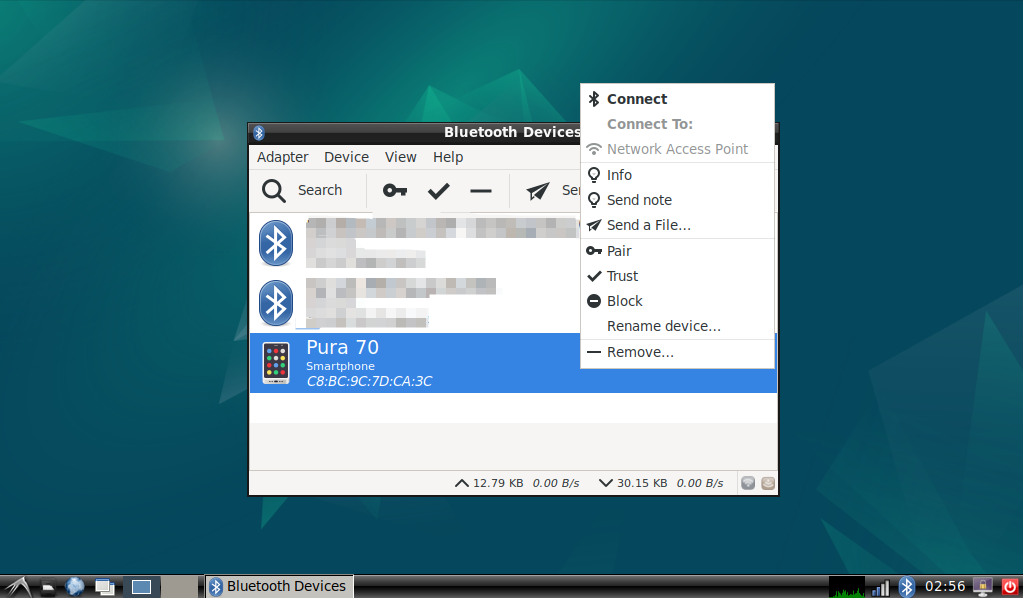The width and height of the screenshot is (1023, 598).
Task: Click the beige status bar icon at far right
Action: pyautogui.click(x=768, y=483)
